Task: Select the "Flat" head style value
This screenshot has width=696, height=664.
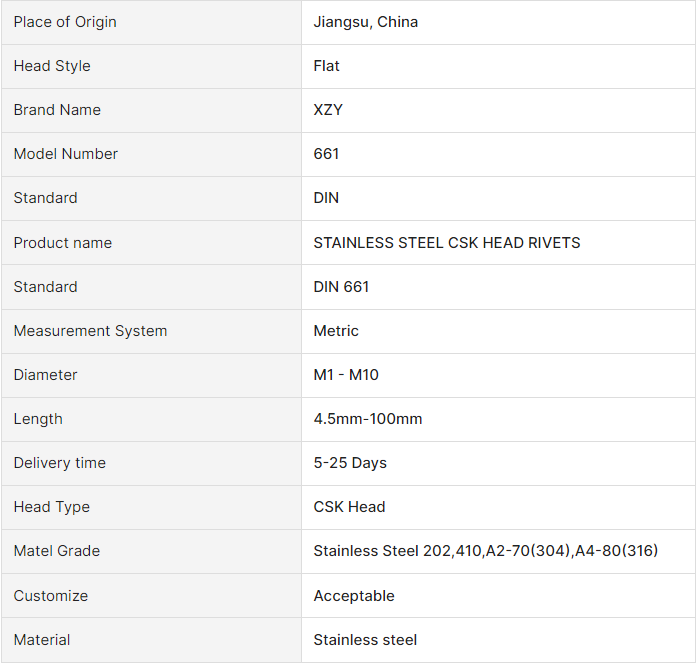Action: [x=327, y=66]
